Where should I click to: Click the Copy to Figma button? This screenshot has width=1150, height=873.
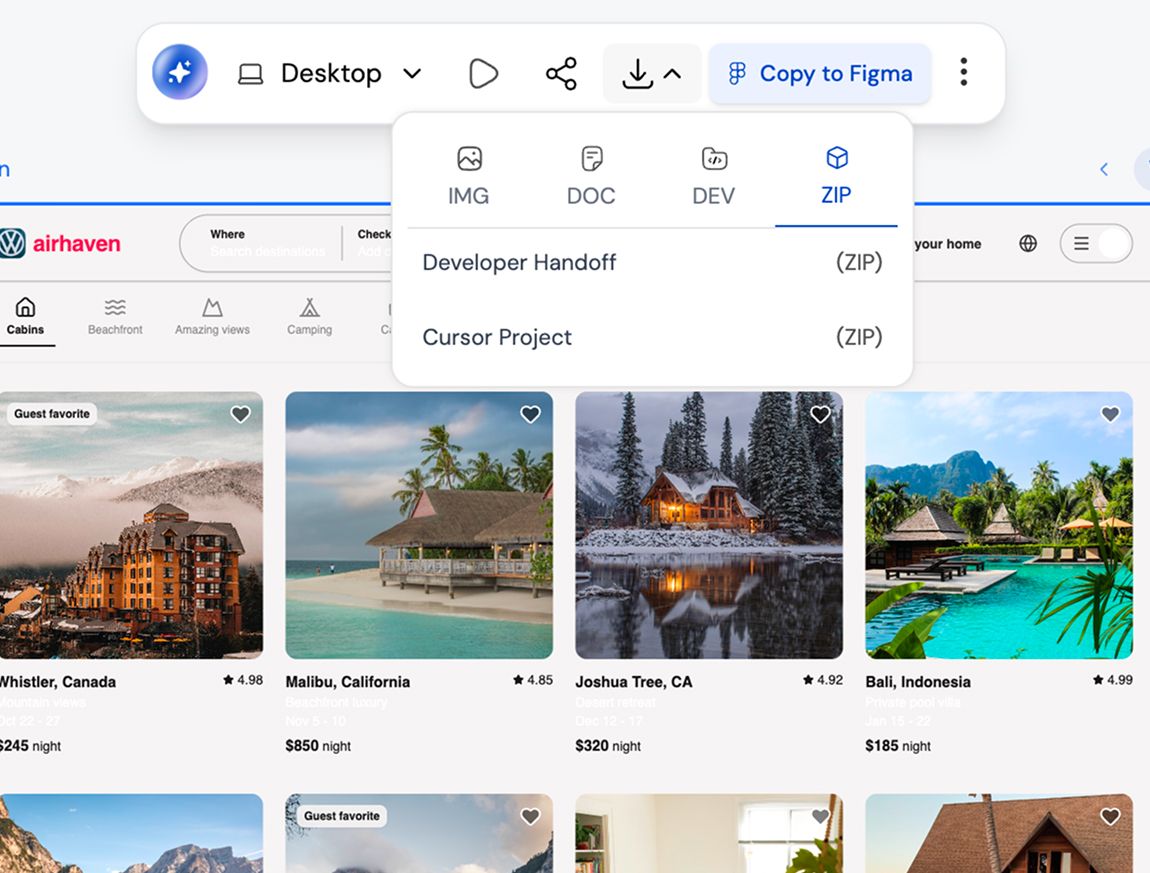click(x=820, y=74)
